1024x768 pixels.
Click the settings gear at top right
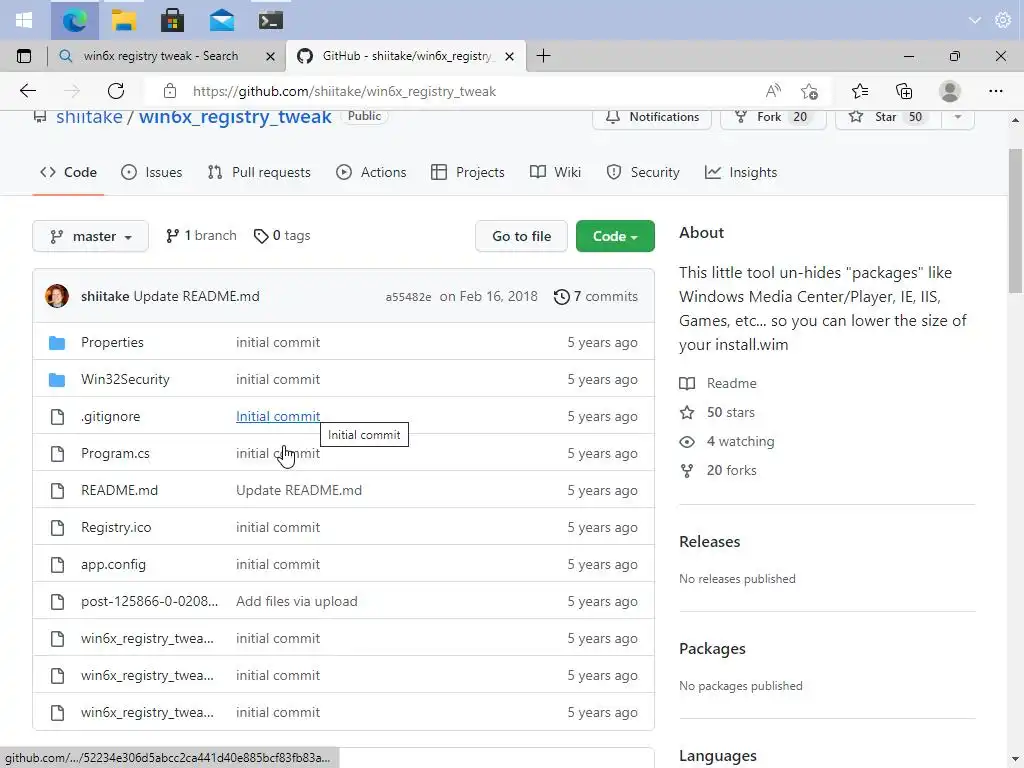pos(1002,20)
